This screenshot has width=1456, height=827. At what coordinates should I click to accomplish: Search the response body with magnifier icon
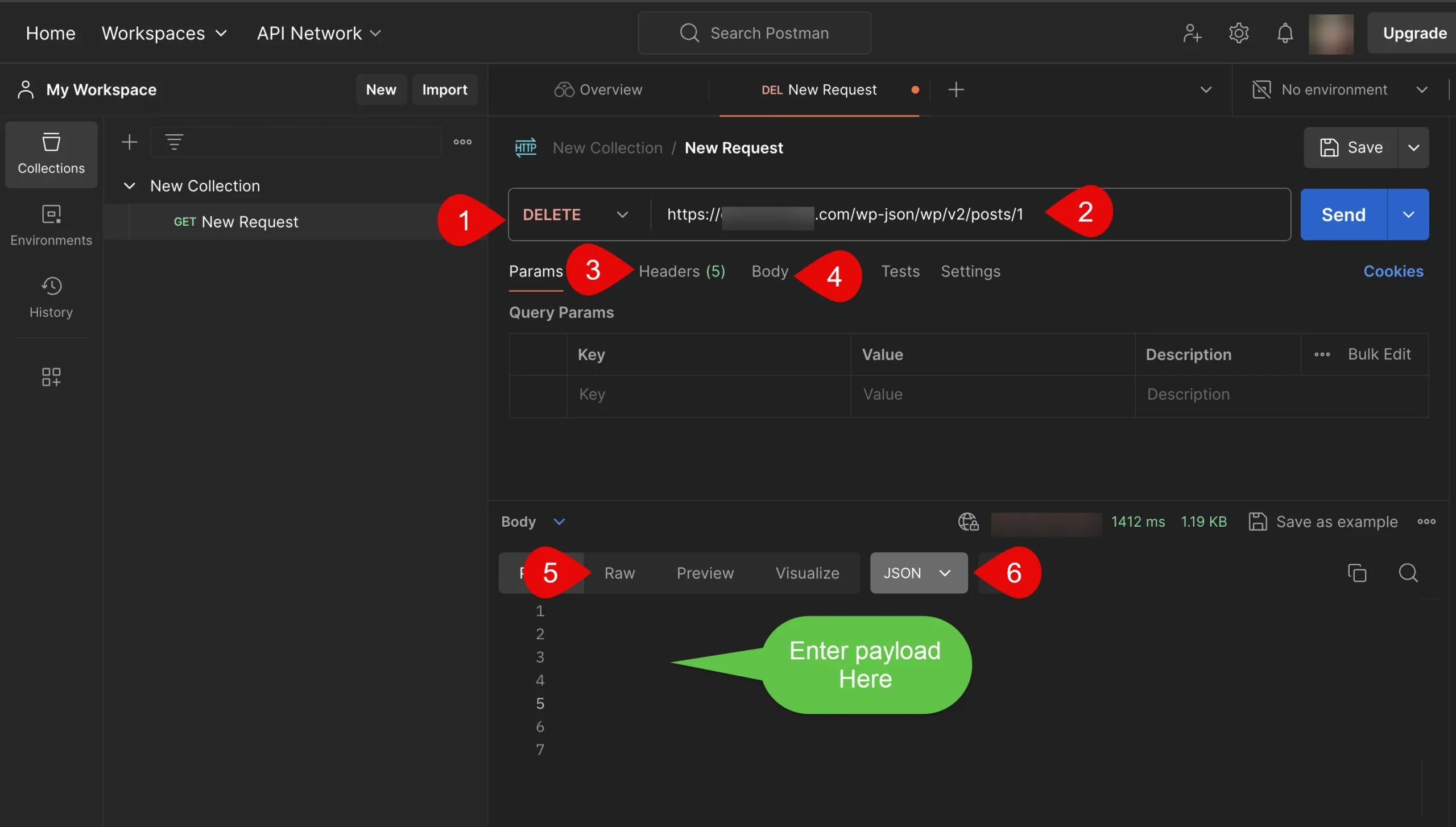pos(1408,573)
